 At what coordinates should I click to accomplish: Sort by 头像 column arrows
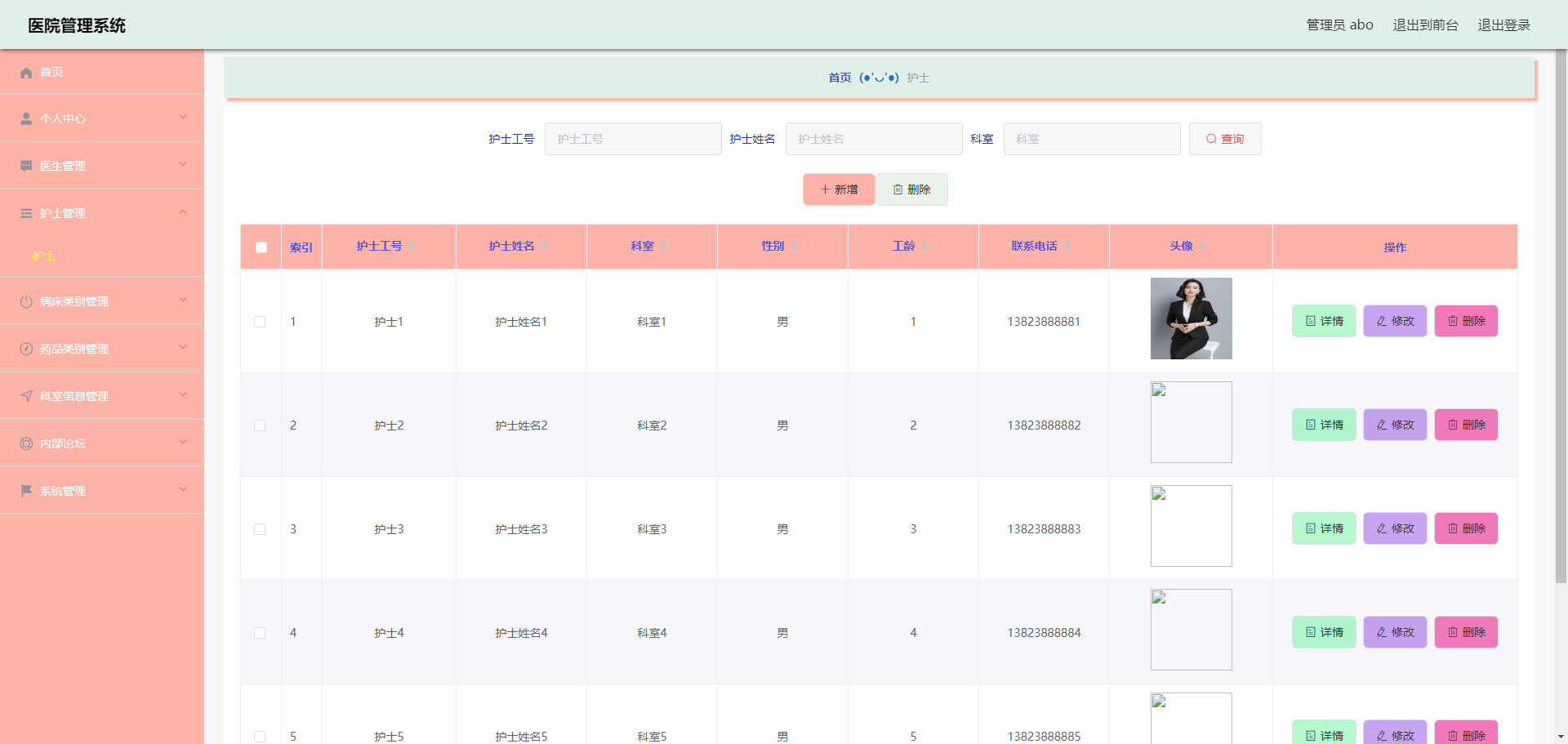1203,247
